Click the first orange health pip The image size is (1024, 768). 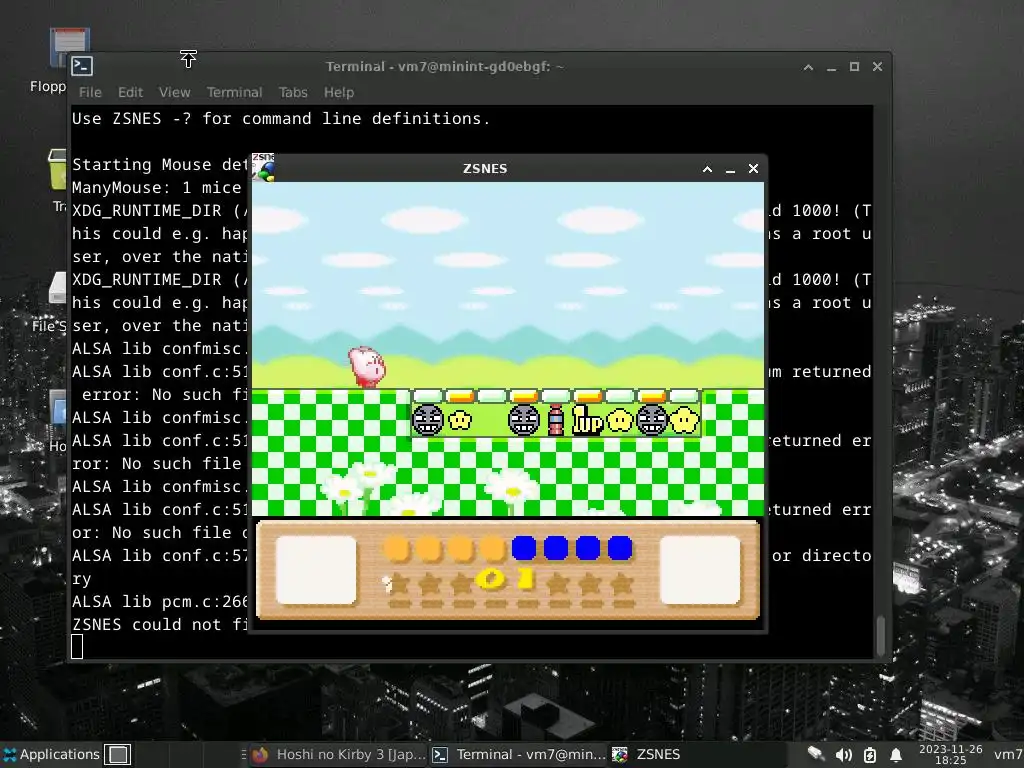pyautogui.click(x=396, y=549)
